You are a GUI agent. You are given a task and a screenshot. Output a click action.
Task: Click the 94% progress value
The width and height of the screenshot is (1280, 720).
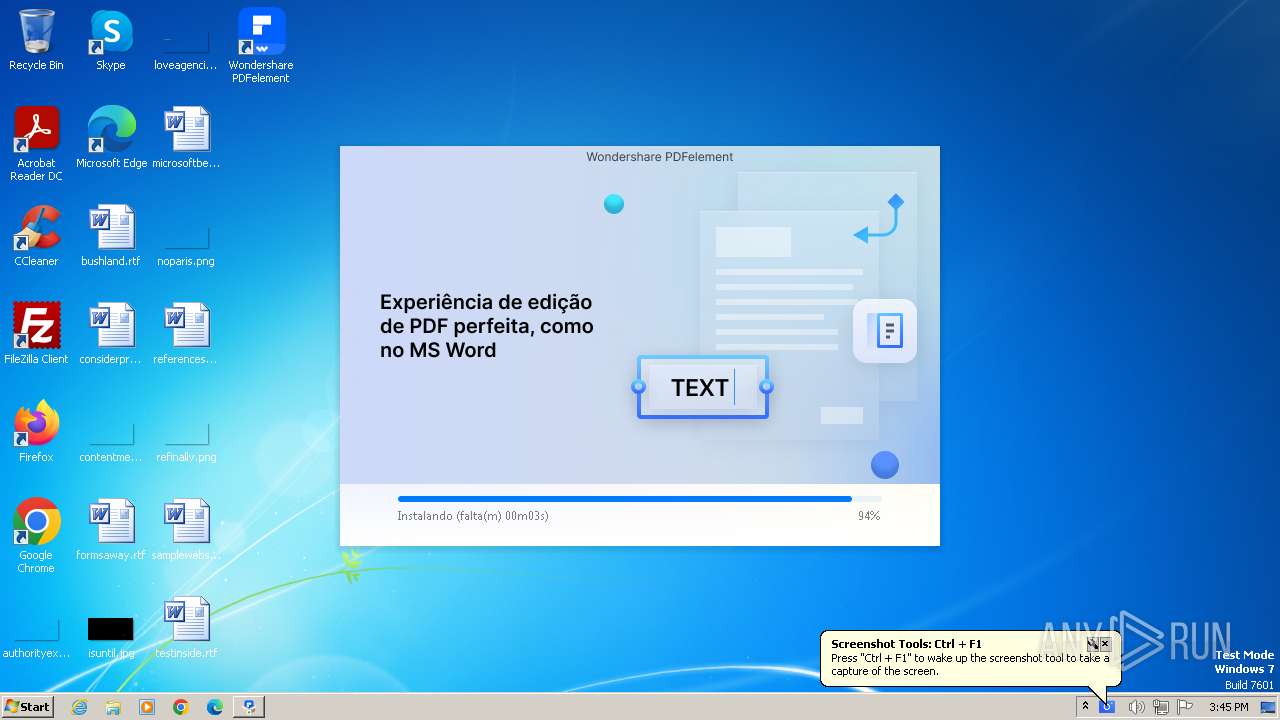(869, 516)
